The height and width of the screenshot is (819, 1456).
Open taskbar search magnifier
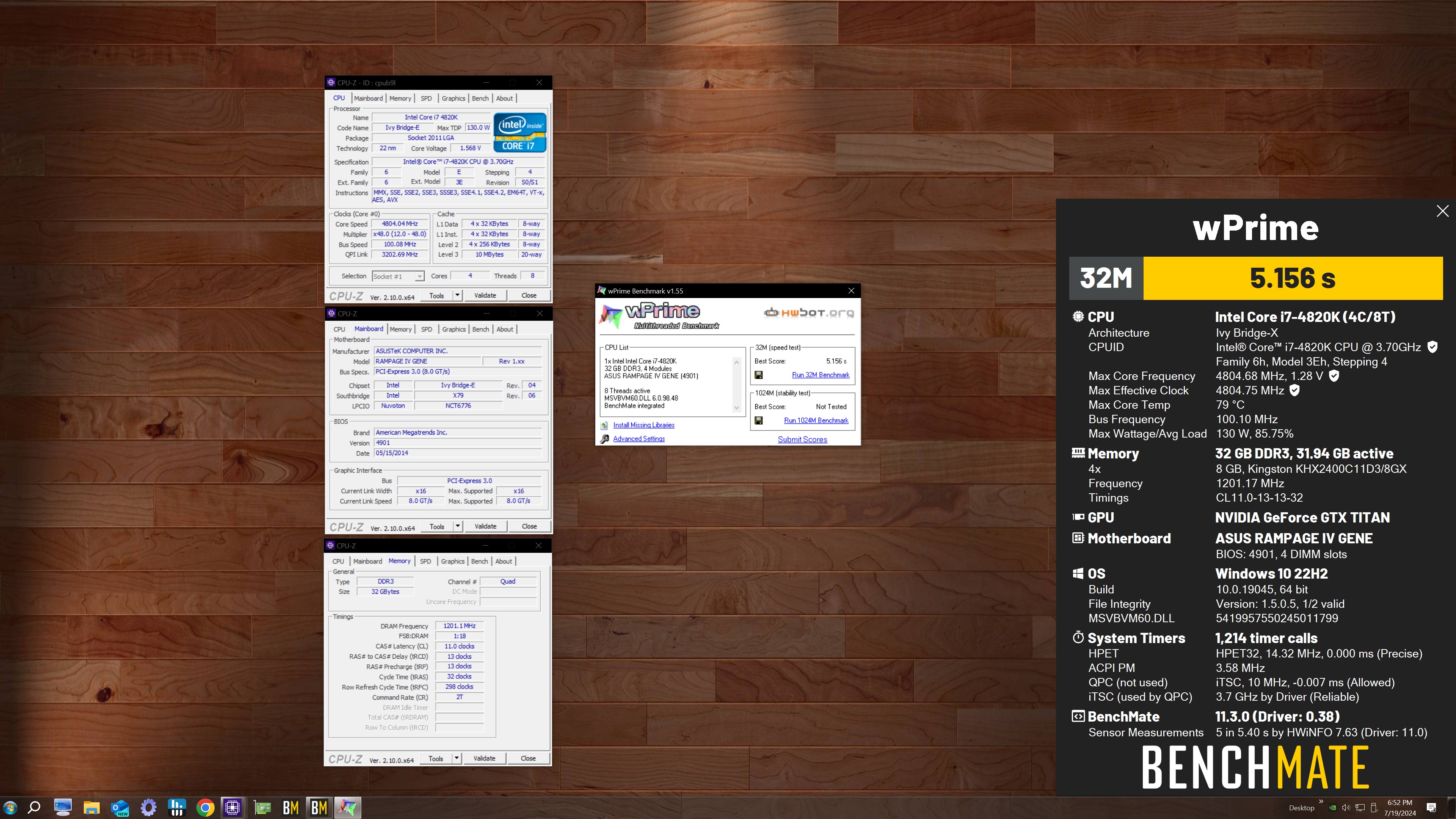[34, 808]
